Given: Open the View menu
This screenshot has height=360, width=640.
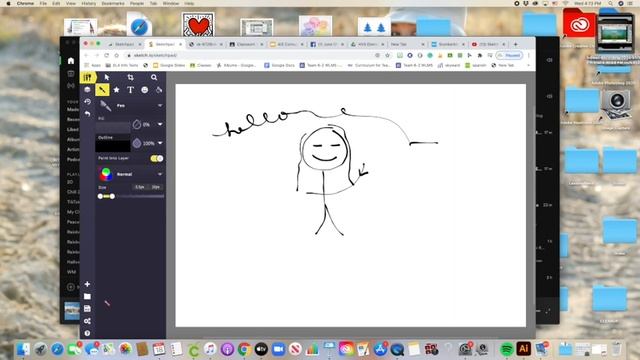Looking at the screenshot, I should coord(71,3).
